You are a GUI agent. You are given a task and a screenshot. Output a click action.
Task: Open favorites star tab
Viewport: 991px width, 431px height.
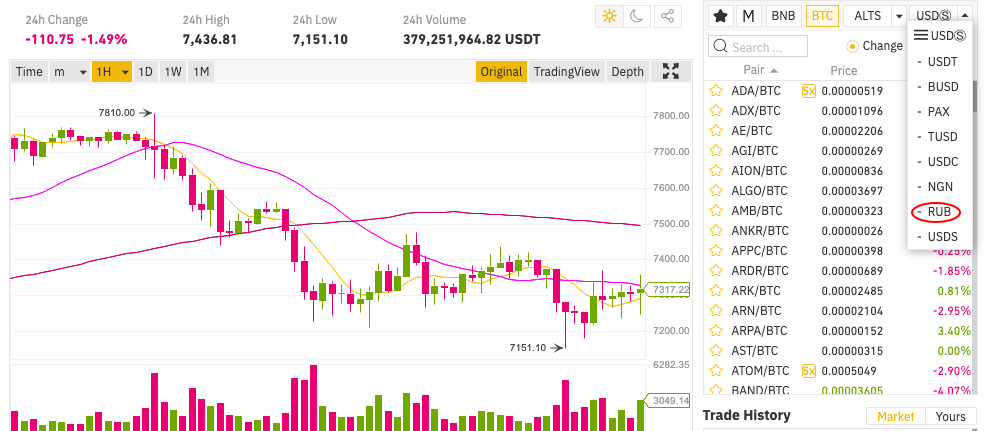point(719,16)
